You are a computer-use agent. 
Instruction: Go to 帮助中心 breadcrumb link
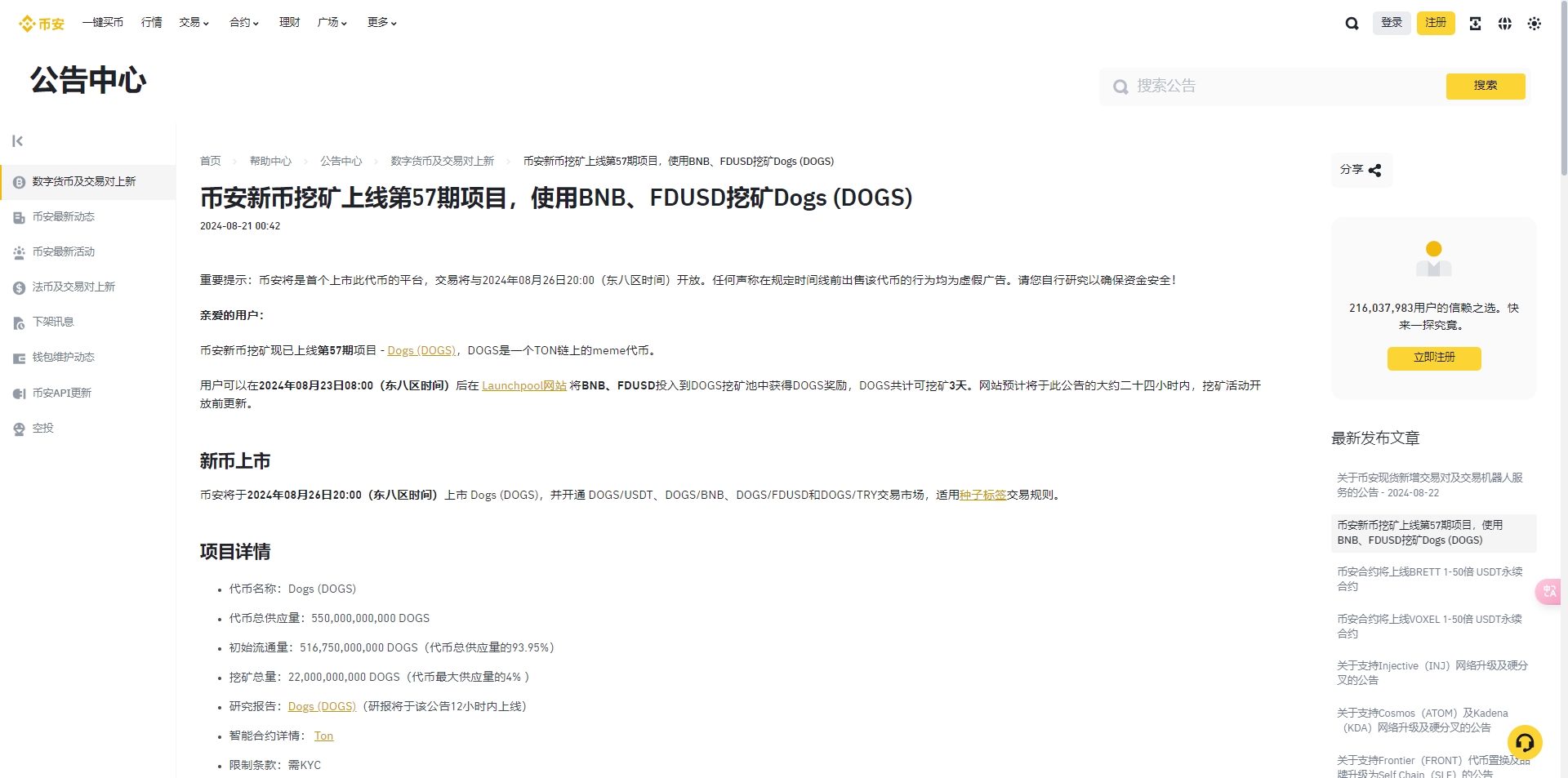pos(270,162)
